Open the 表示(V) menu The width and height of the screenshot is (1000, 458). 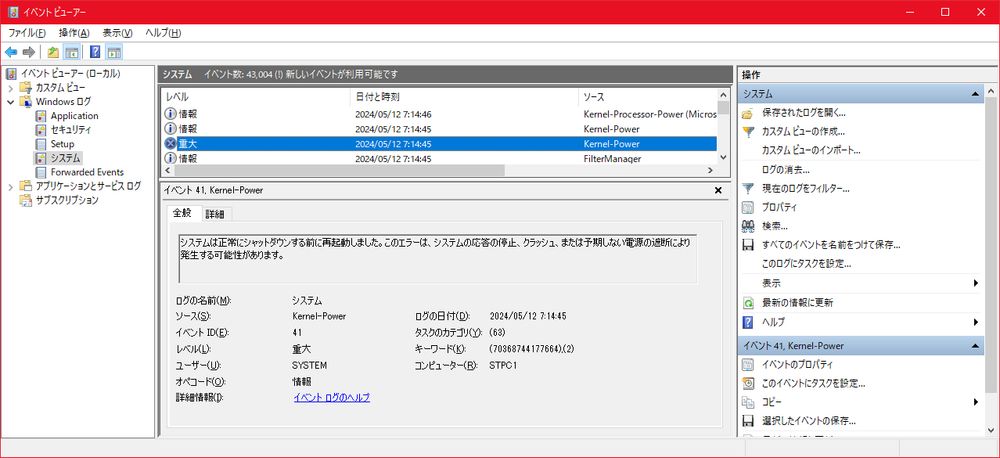tap(117, 33)
